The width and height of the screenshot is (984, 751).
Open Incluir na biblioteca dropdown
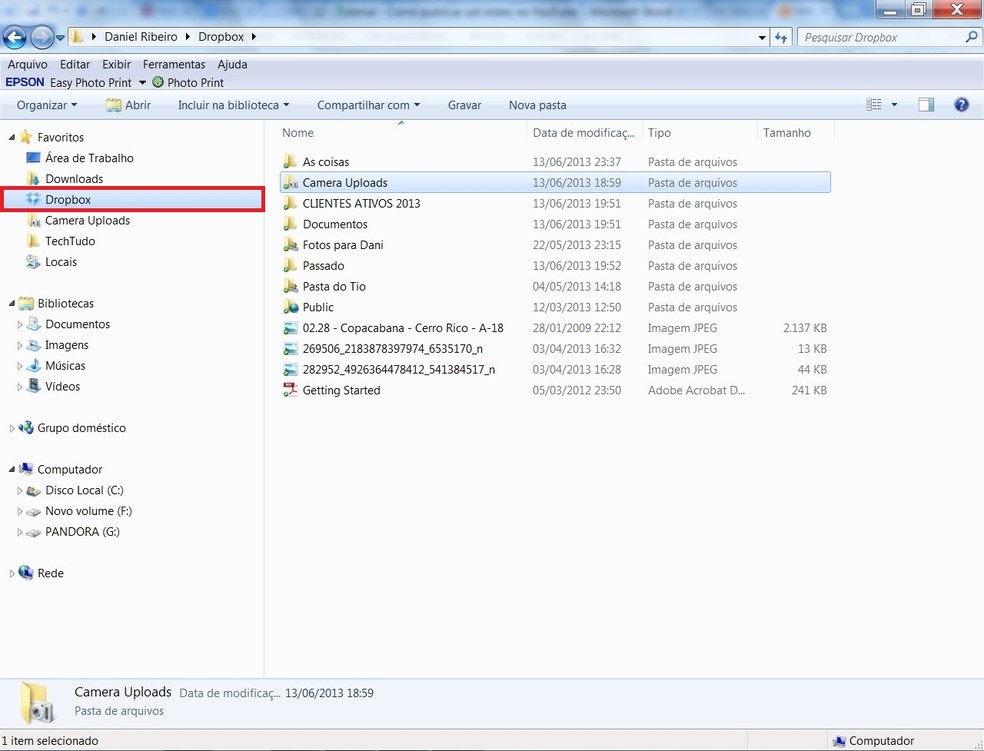click(x=233, y=105)
